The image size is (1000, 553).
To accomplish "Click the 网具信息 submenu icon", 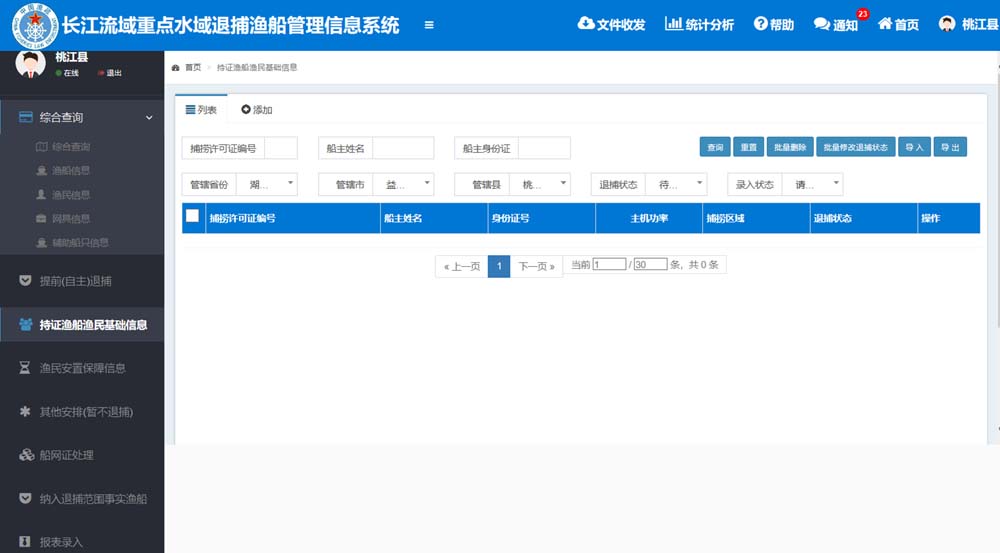I will [x=41, y=219].
